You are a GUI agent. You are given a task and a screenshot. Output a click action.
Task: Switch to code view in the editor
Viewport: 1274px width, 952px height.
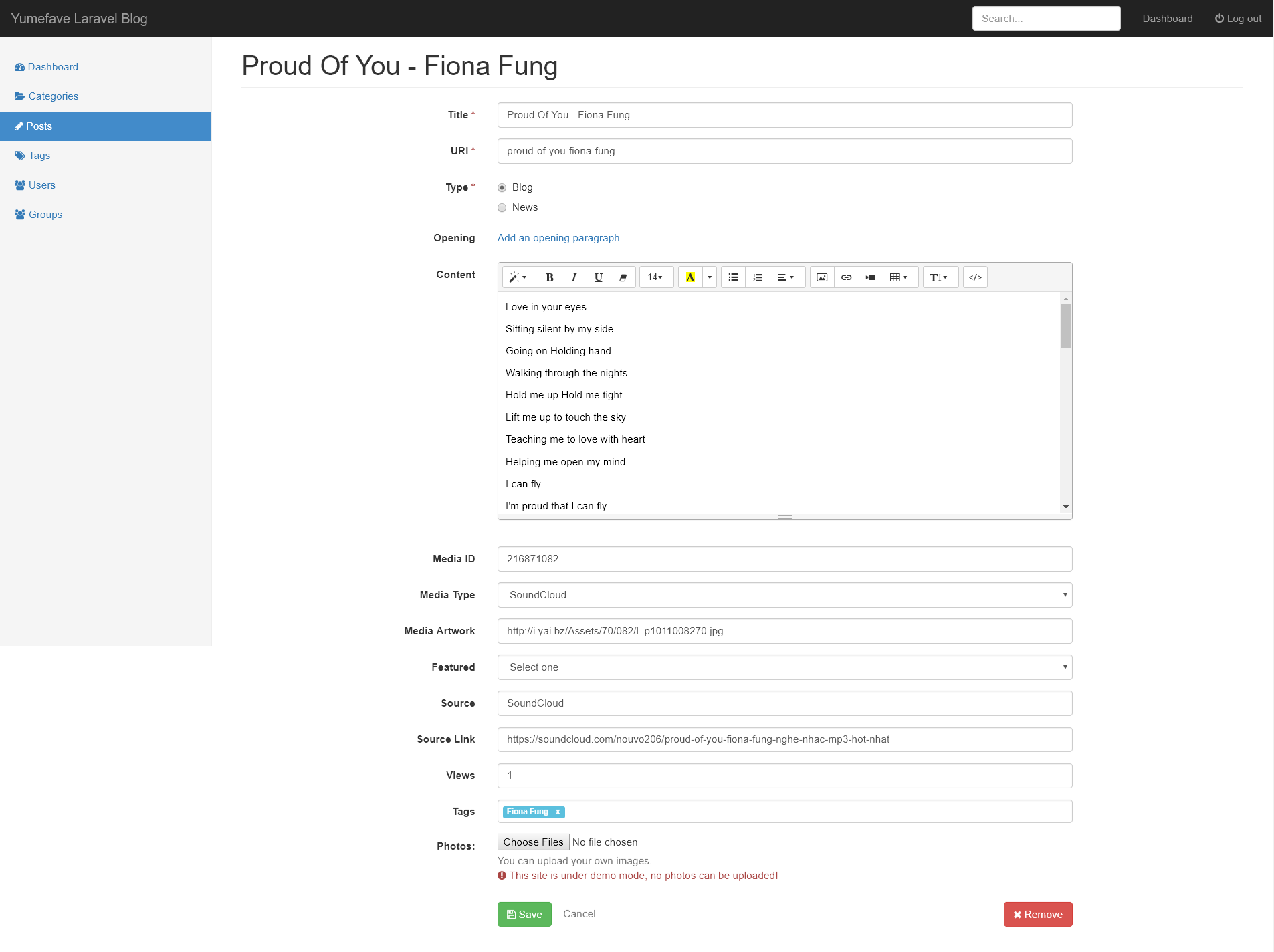click(x=975, y=277)
